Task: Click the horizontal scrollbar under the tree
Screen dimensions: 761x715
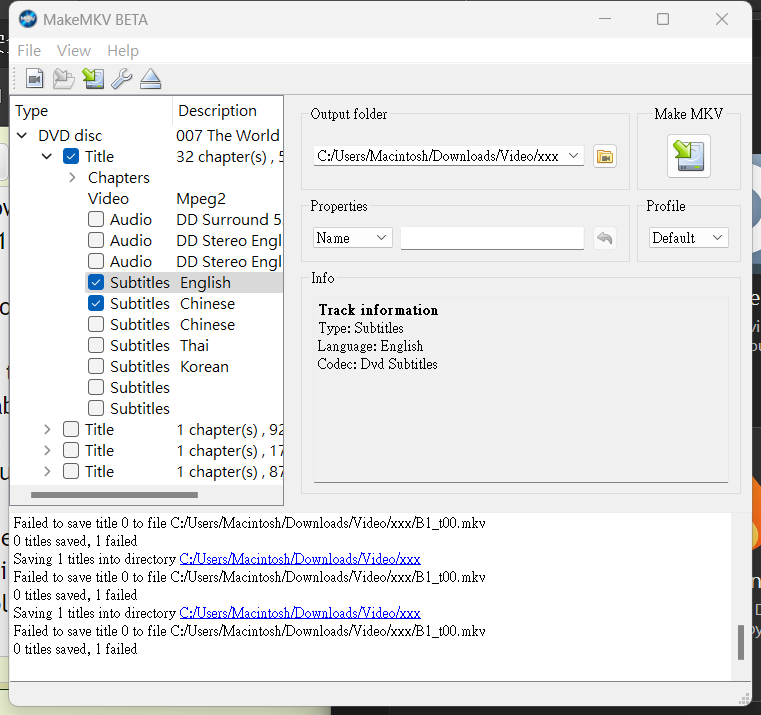Action: 115,495
